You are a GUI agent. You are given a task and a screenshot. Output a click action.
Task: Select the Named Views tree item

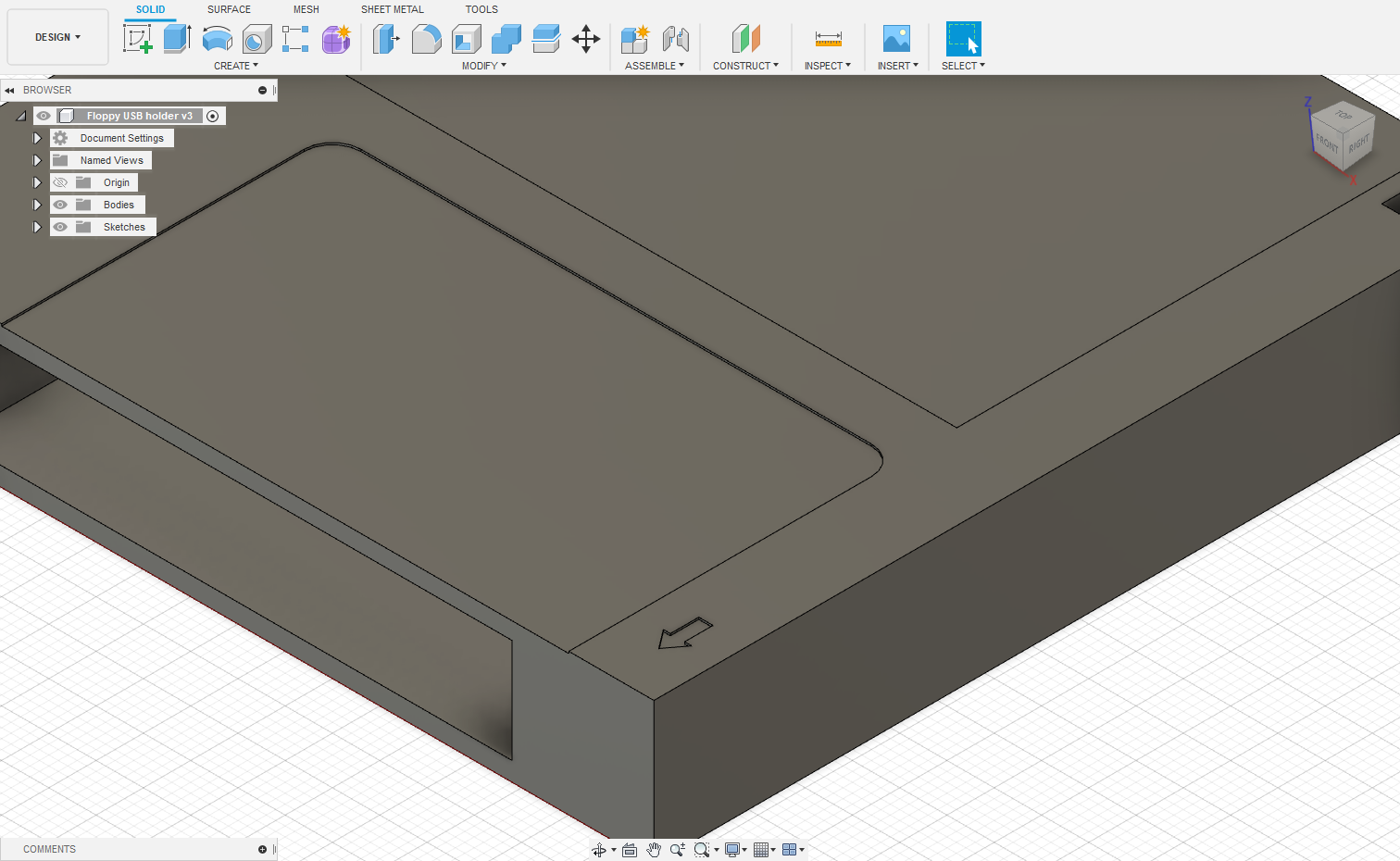click(x=111, y=160)
